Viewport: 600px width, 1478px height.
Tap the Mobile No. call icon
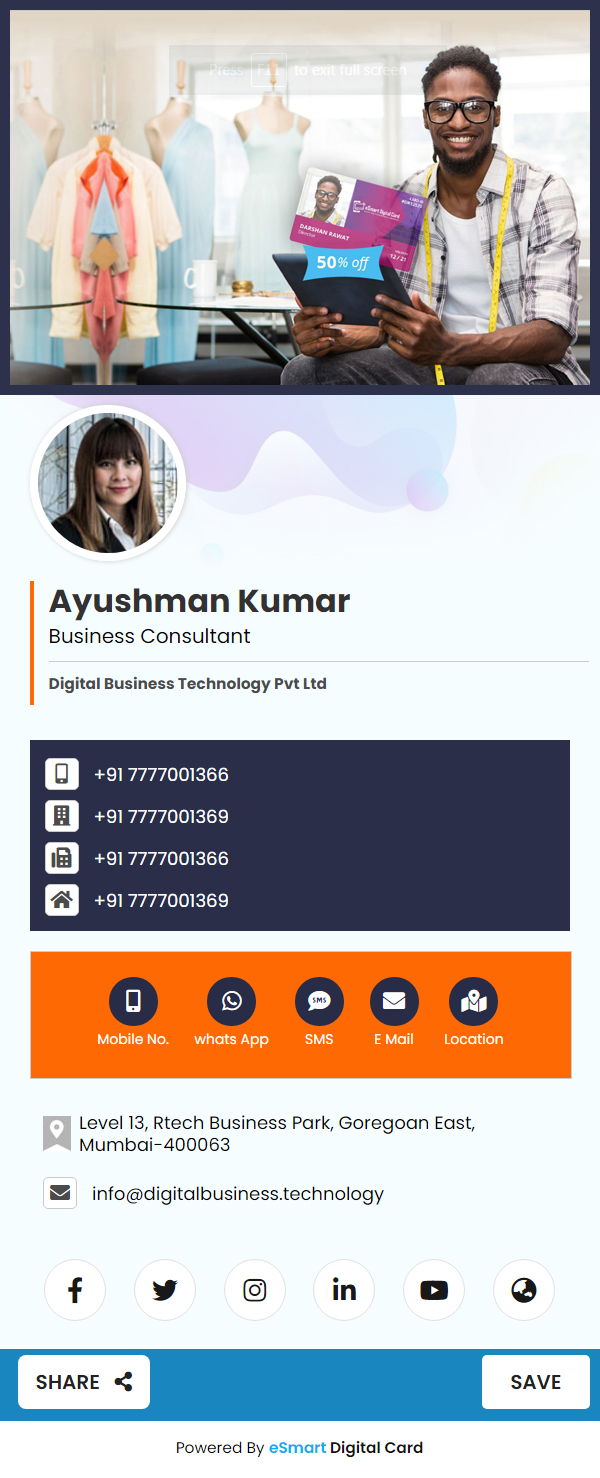coord(133,1001)
